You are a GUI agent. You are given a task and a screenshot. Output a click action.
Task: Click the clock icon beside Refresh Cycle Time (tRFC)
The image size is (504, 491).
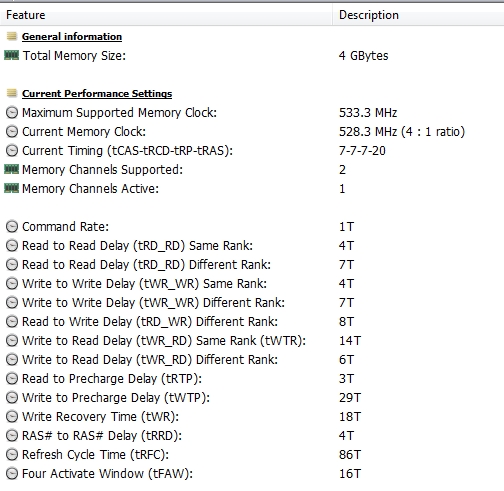tap(12, 455)
